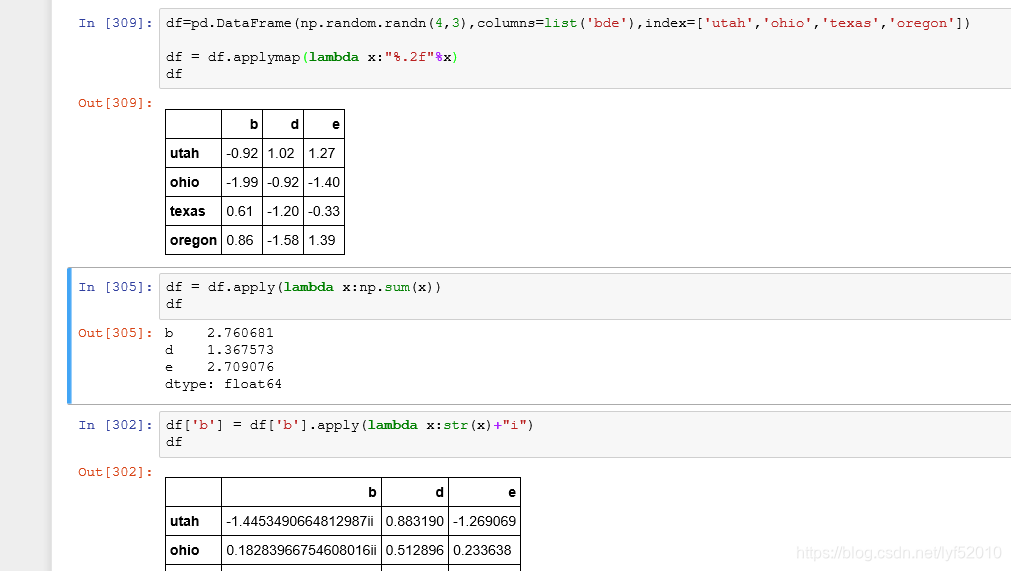Select the 'utah' row header in first table
This screenshot has height=571, width=1011.
point(193,153)
